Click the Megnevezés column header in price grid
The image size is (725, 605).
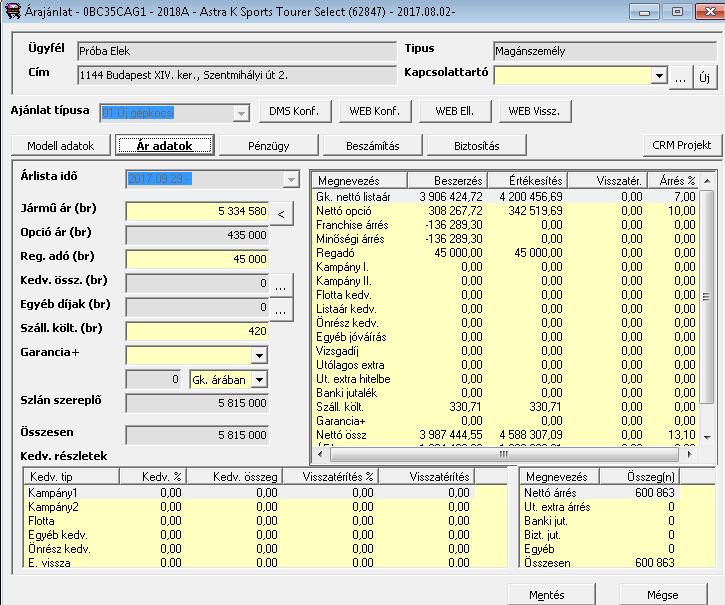[360, 180]
